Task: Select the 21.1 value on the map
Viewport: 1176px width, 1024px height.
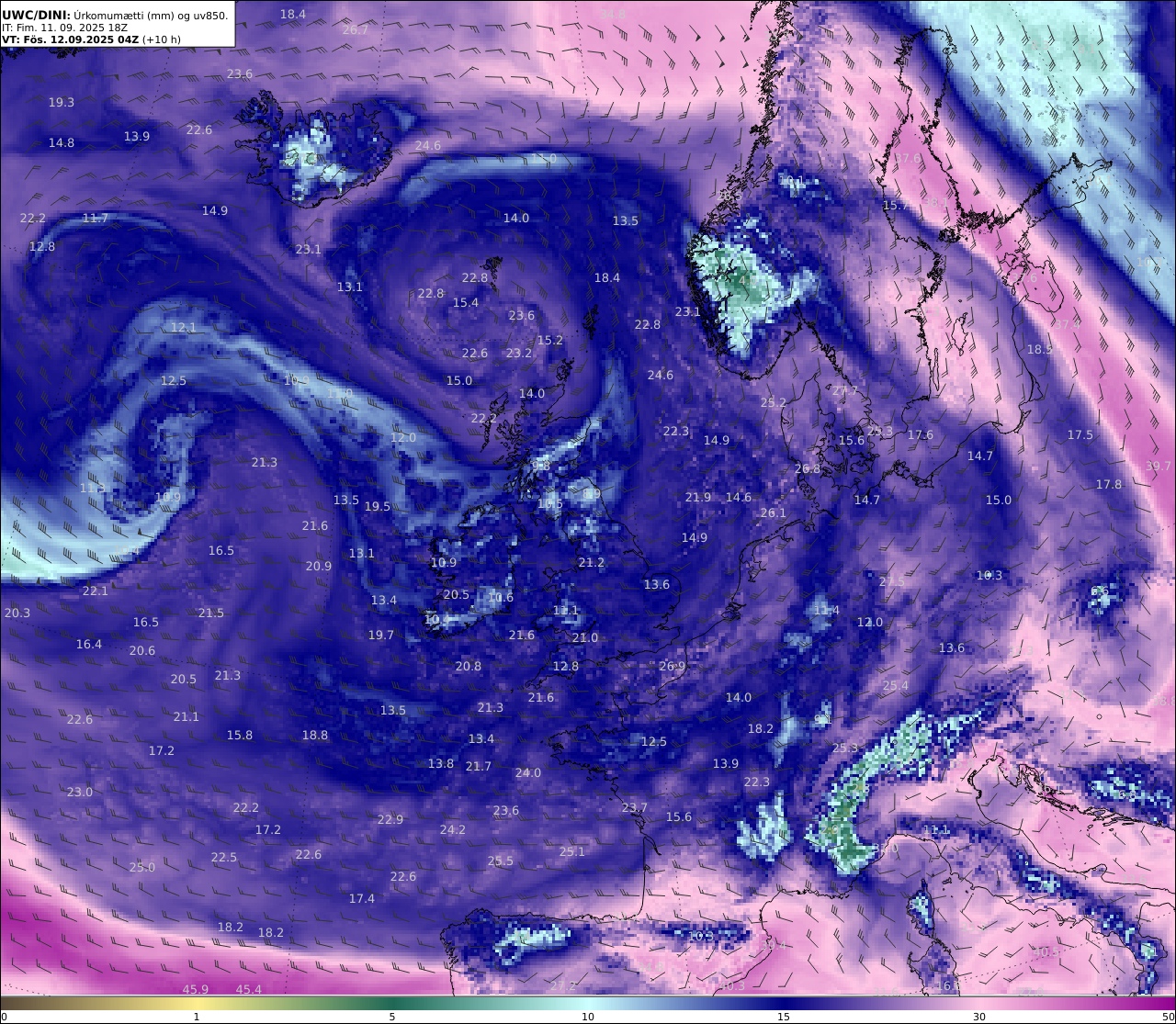Action: pos(187,717)
